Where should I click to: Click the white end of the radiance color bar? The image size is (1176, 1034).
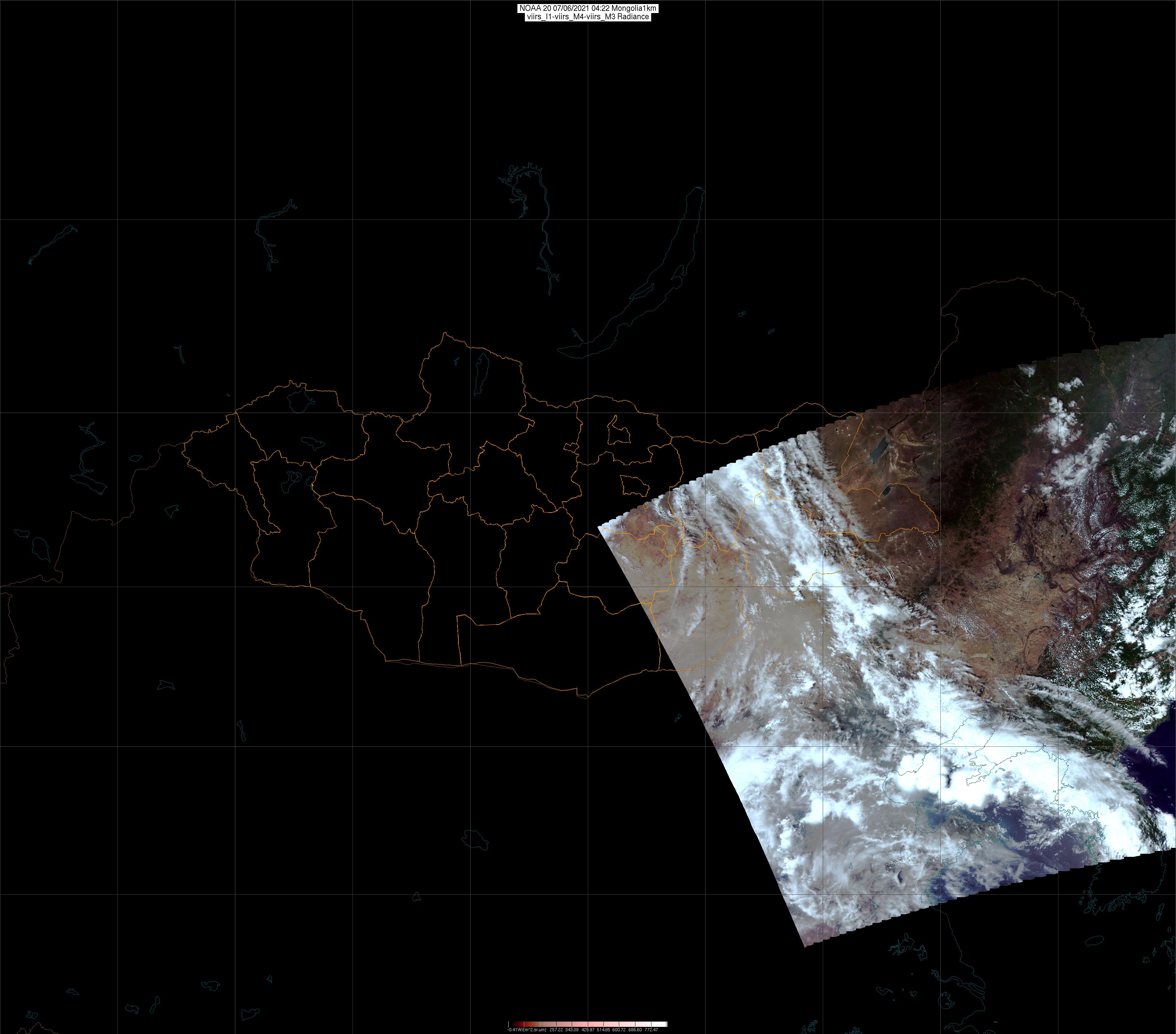662,1024
